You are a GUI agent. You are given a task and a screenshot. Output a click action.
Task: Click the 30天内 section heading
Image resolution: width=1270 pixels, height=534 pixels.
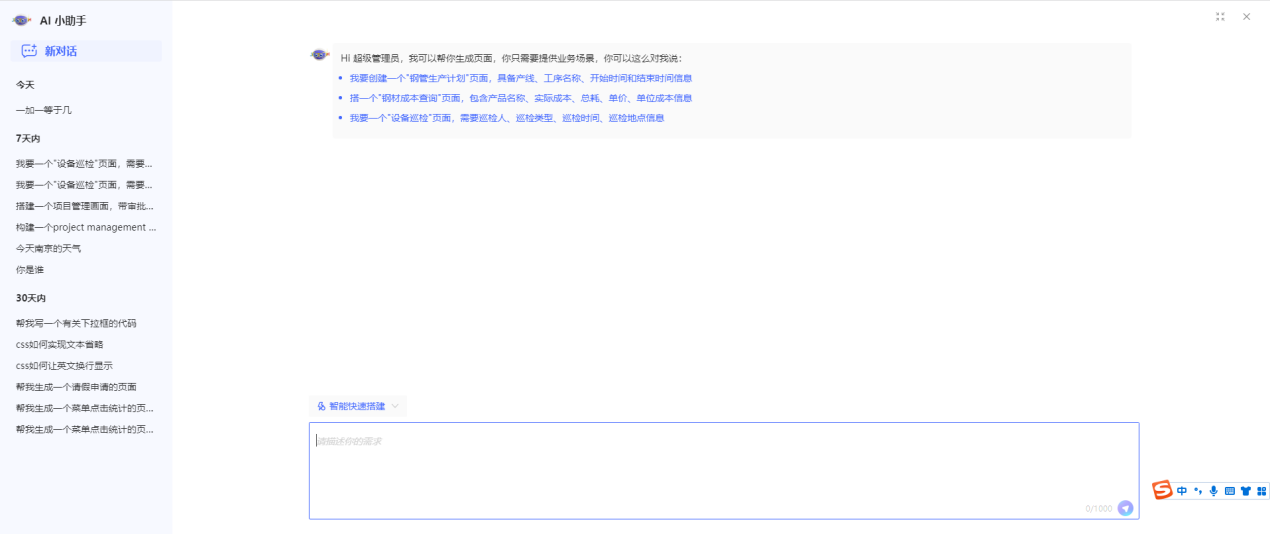pyautogui.click(x=31, y=298)
